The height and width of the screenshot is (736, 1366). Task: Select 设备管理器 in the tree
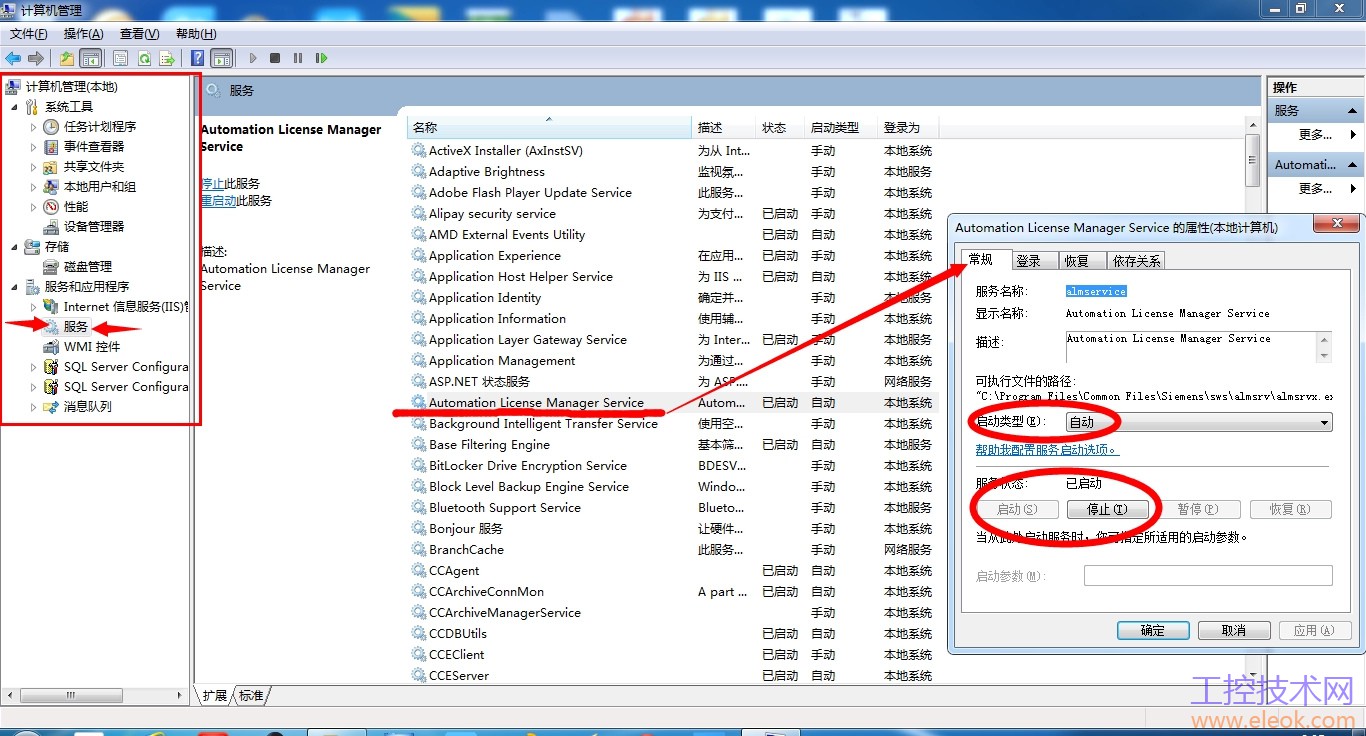(x=94, y=227)
